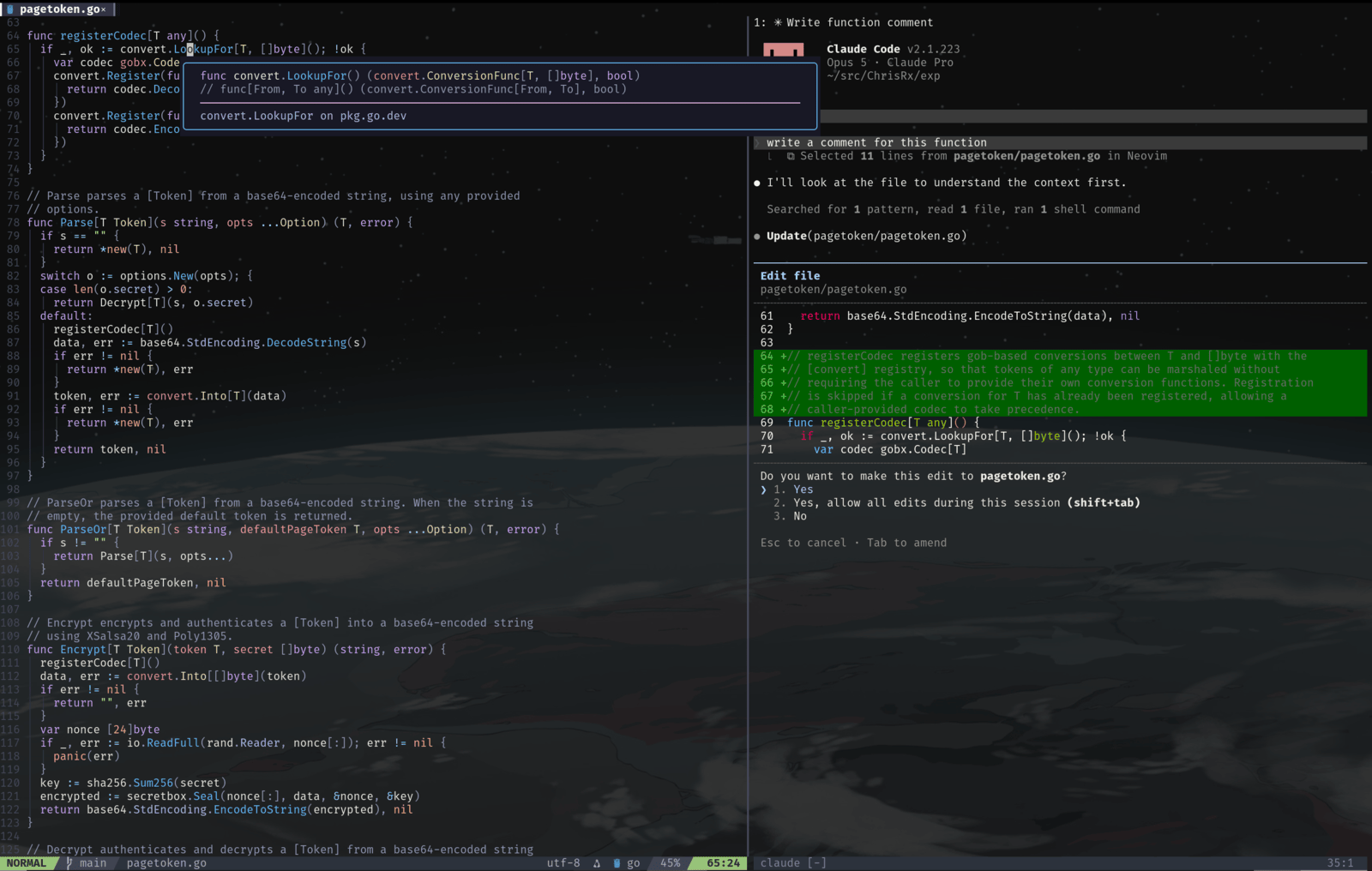
Task: Click the Write function comment session title
Action: (x=860, y=22)
